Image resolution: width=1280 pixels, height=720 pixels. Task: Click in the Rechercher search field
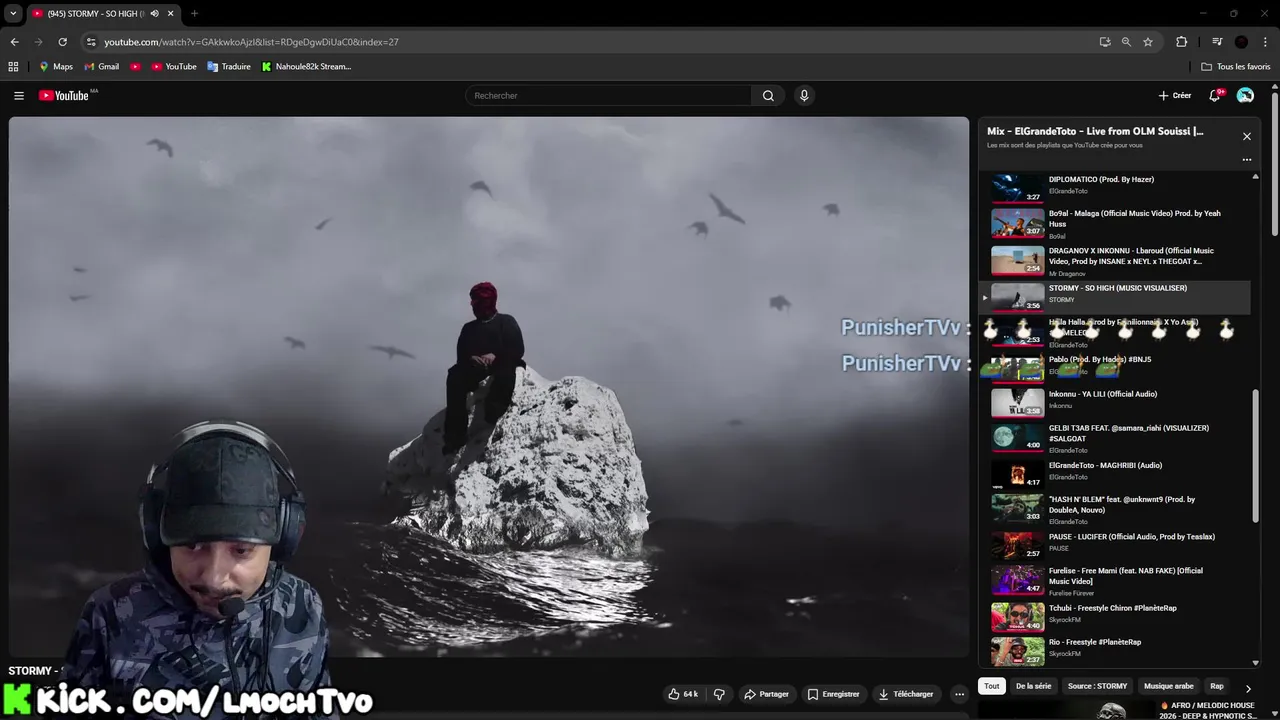(x=608, y=95)
